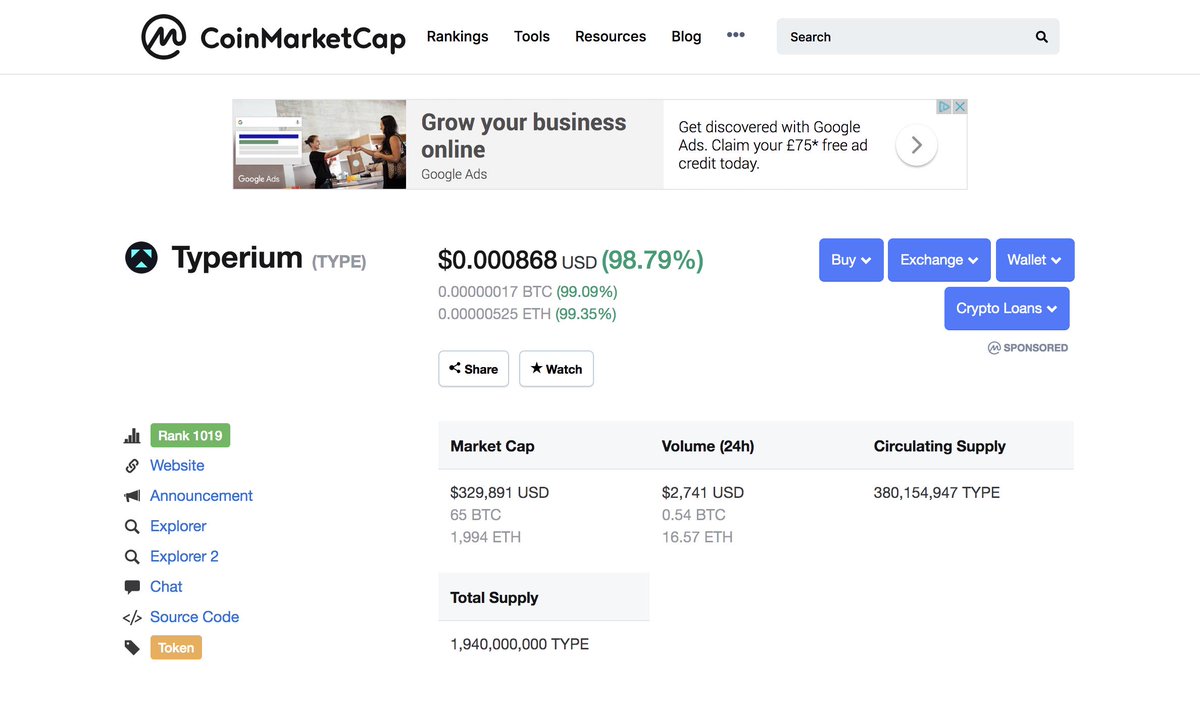This screenshot has width=1200, height=711.
Task: Click the Rank 1019 badge
Action: point(190,436)
